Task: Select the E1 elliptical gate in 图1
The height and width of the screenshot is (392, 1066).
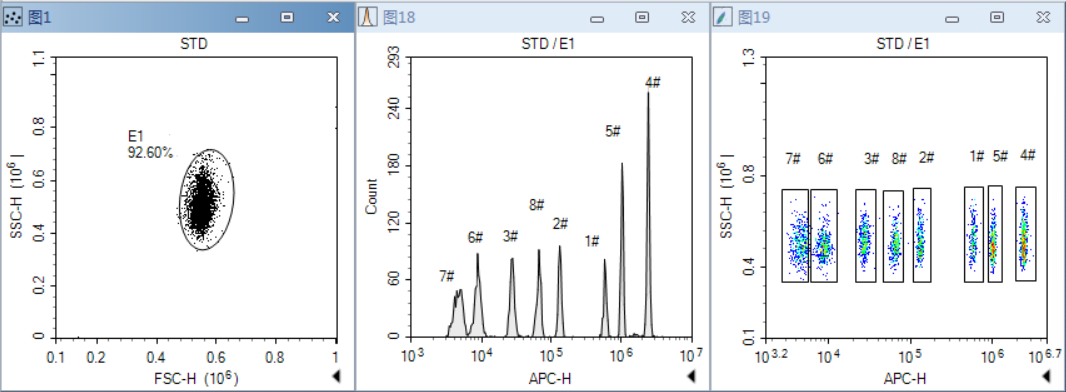Action: pyautogui.click(x=207, y=200)
